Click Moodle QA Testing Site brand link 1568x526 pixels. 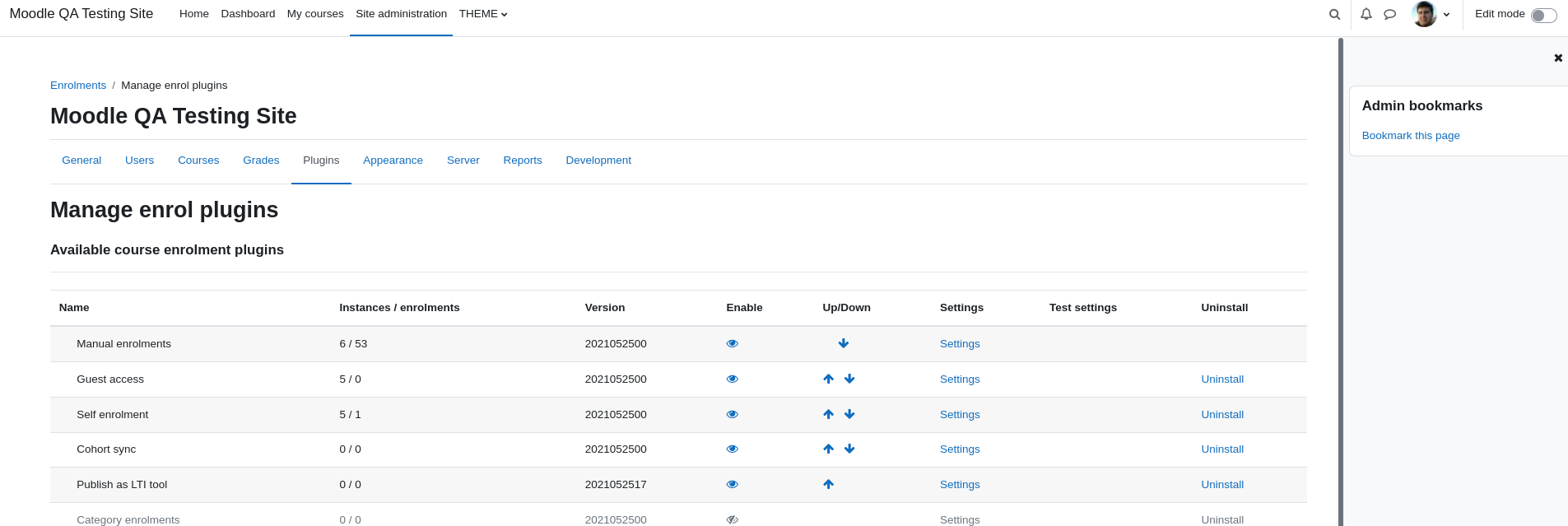tap(81, 14)
